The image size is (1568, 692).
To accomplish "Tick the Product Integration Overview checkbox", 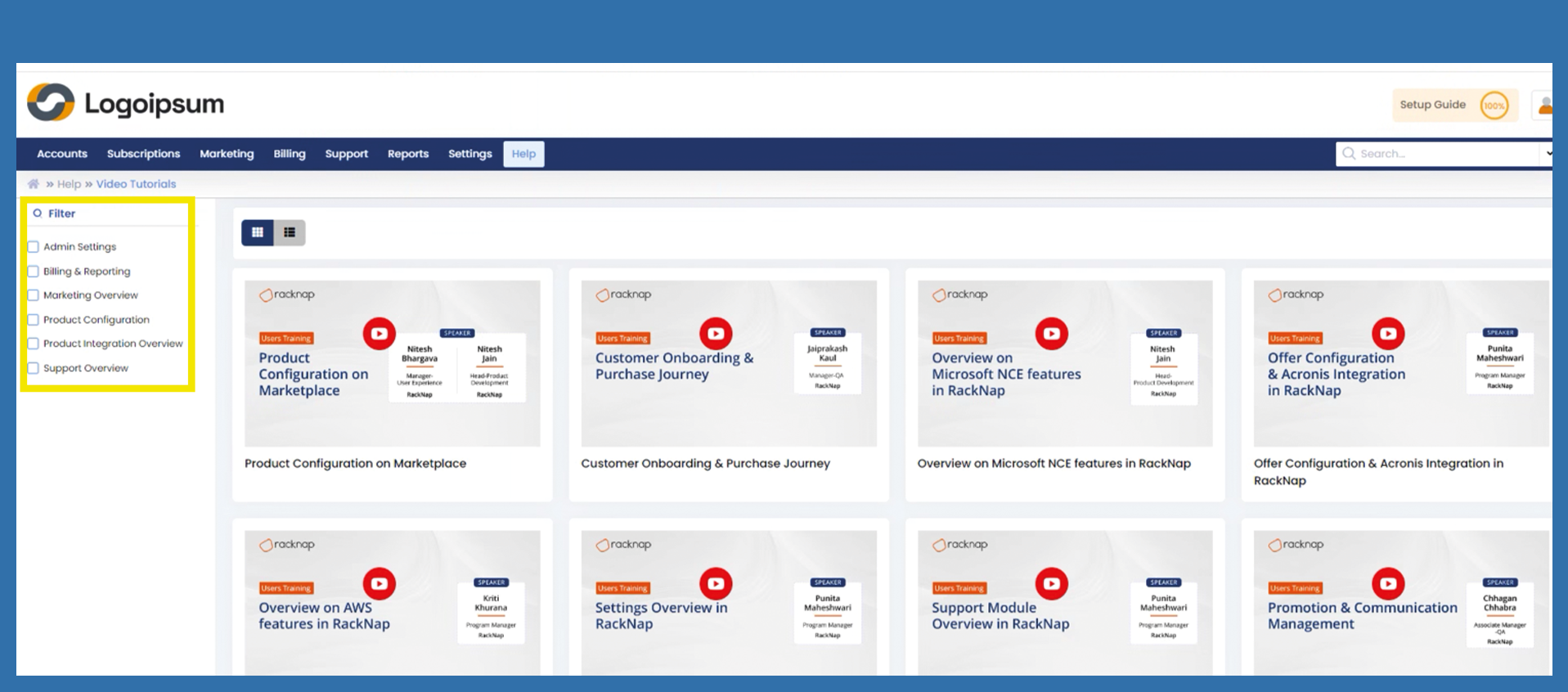I will point(34,344).
